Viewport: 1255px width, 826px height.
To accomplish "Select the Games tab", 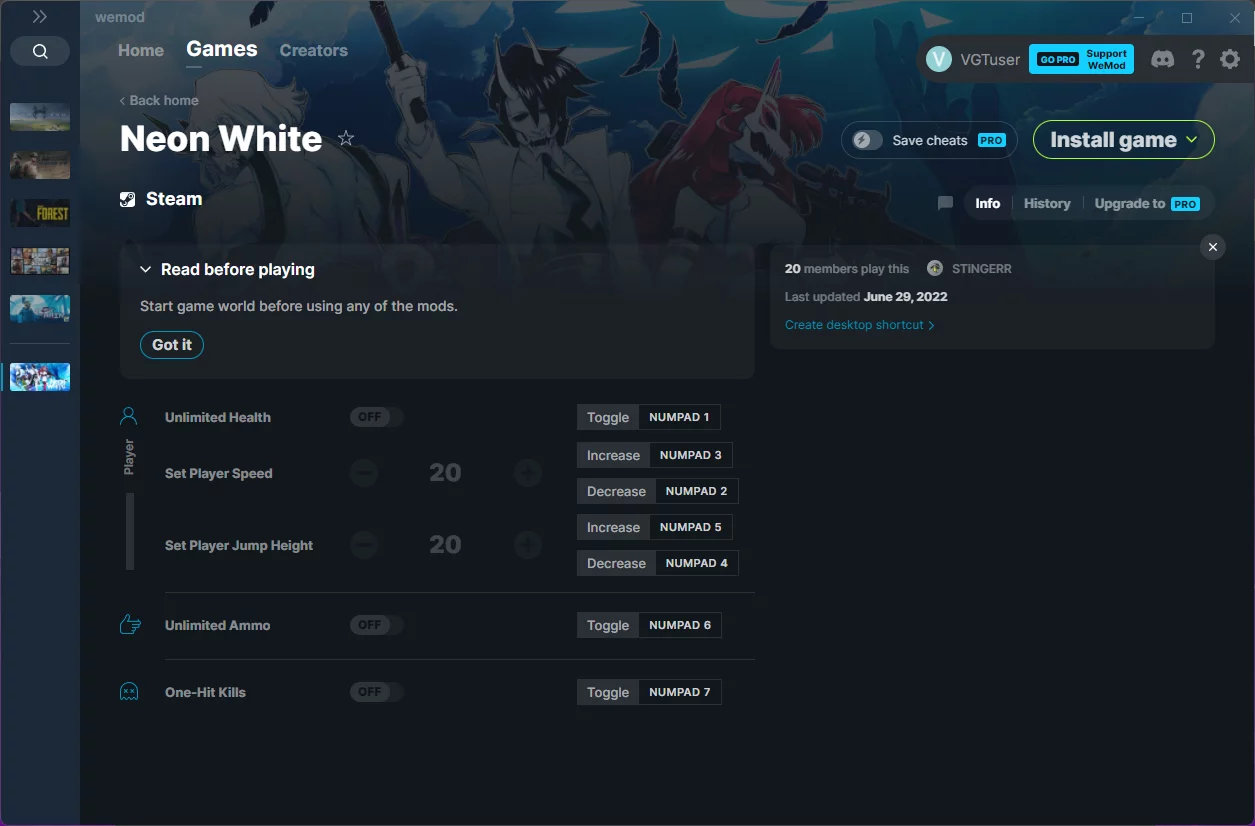I will tap(222, 49).
